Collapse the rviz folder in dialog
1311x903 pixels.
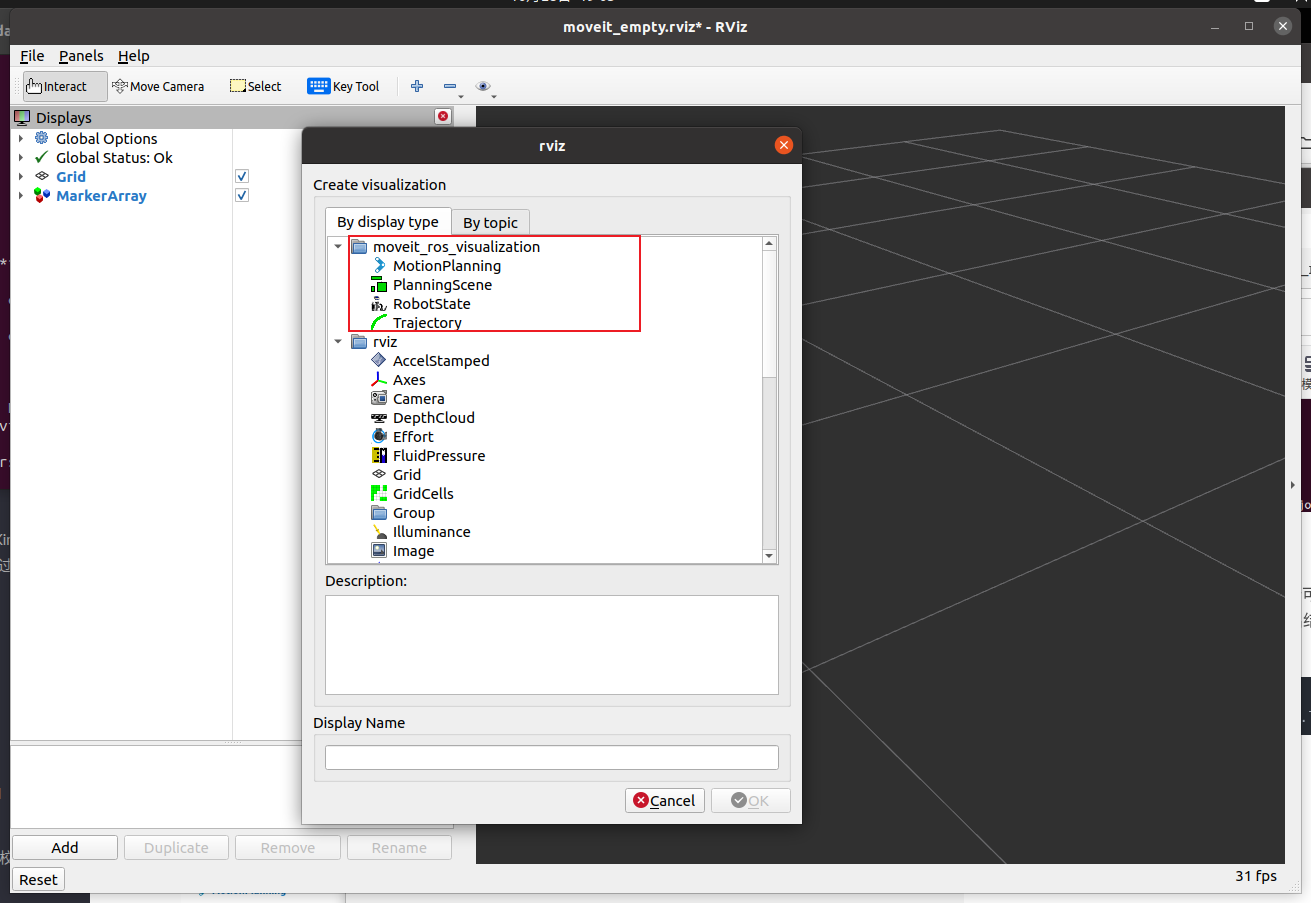pyautogui.click(x=338, y=342)
